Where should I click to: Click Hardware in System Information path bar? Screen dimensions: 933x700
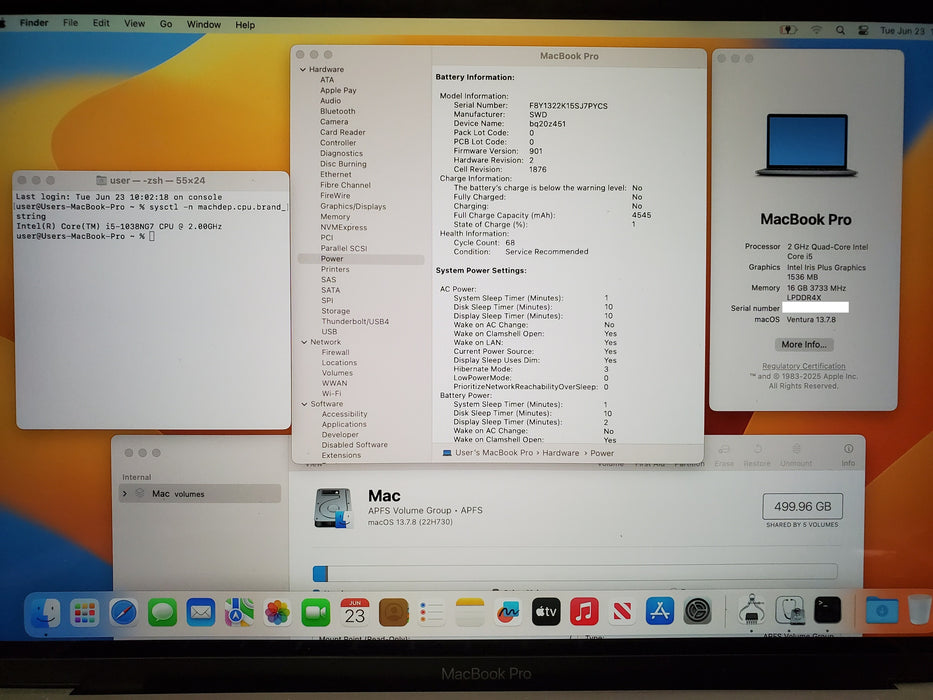coord(561,453)
